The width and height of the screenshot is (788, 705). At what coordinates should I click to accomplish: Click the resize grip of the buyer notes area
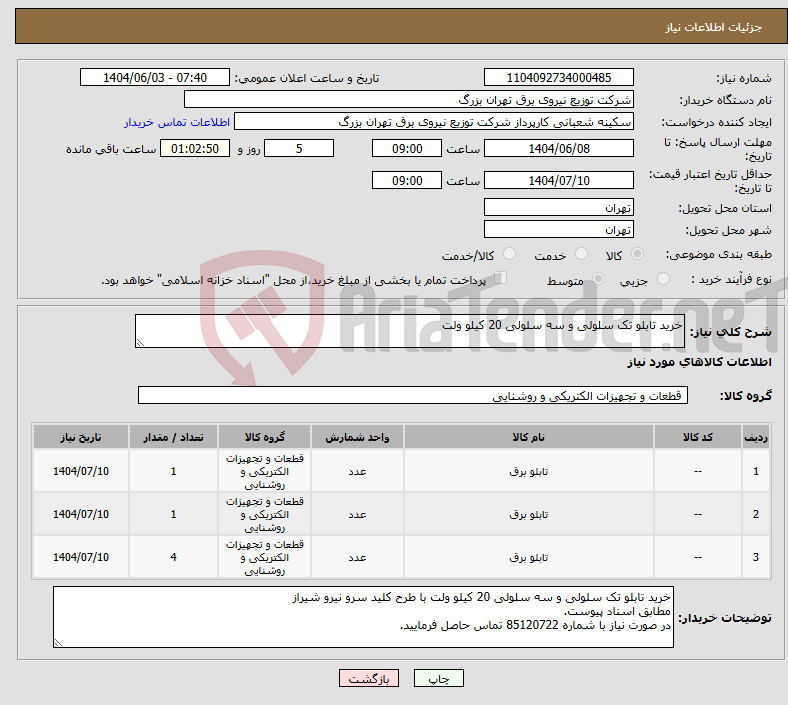[58, 642]
